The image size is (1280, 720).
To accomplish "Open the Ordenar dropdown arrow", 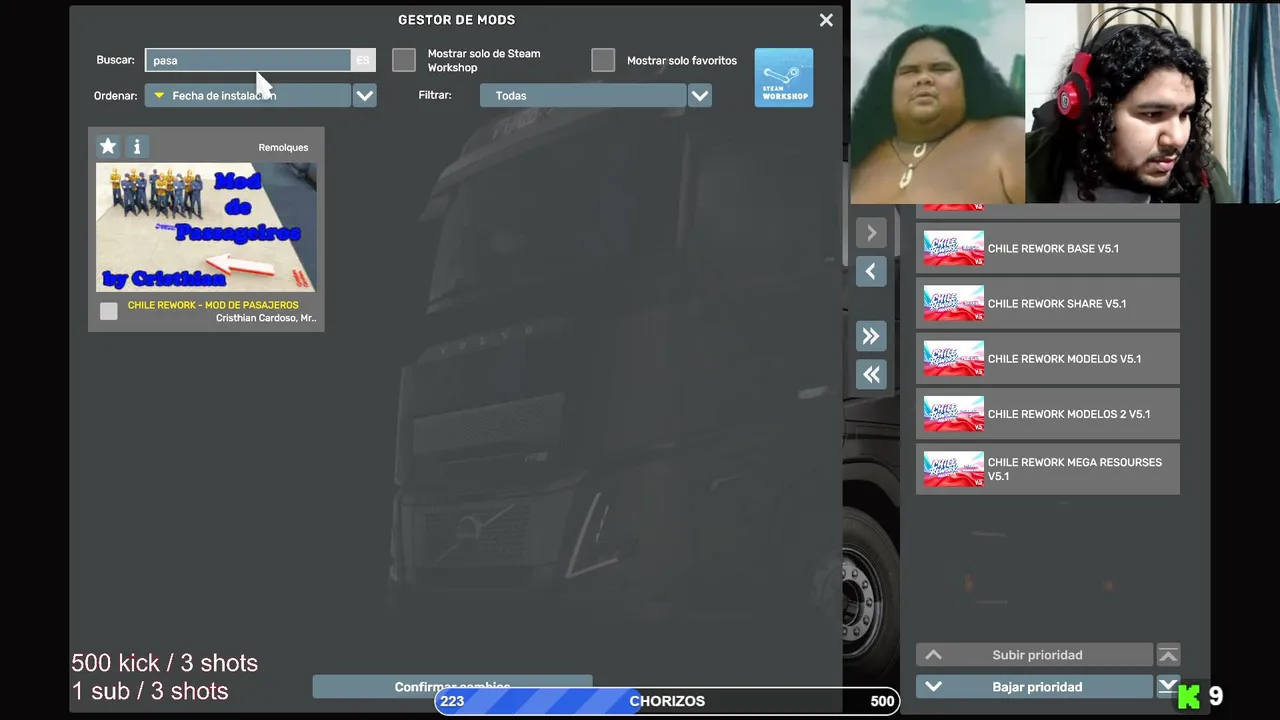I will (x=364, y=96).
